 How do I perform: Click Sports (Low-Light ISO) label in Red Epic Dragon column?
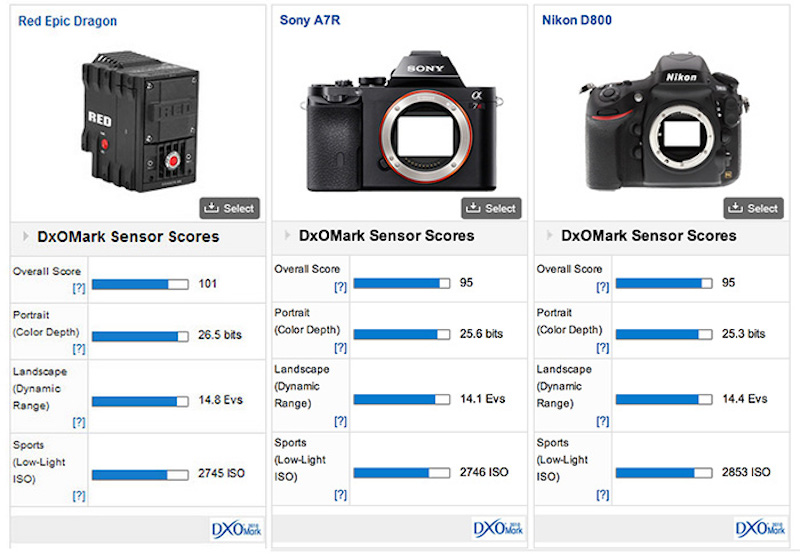coord(39,462)
